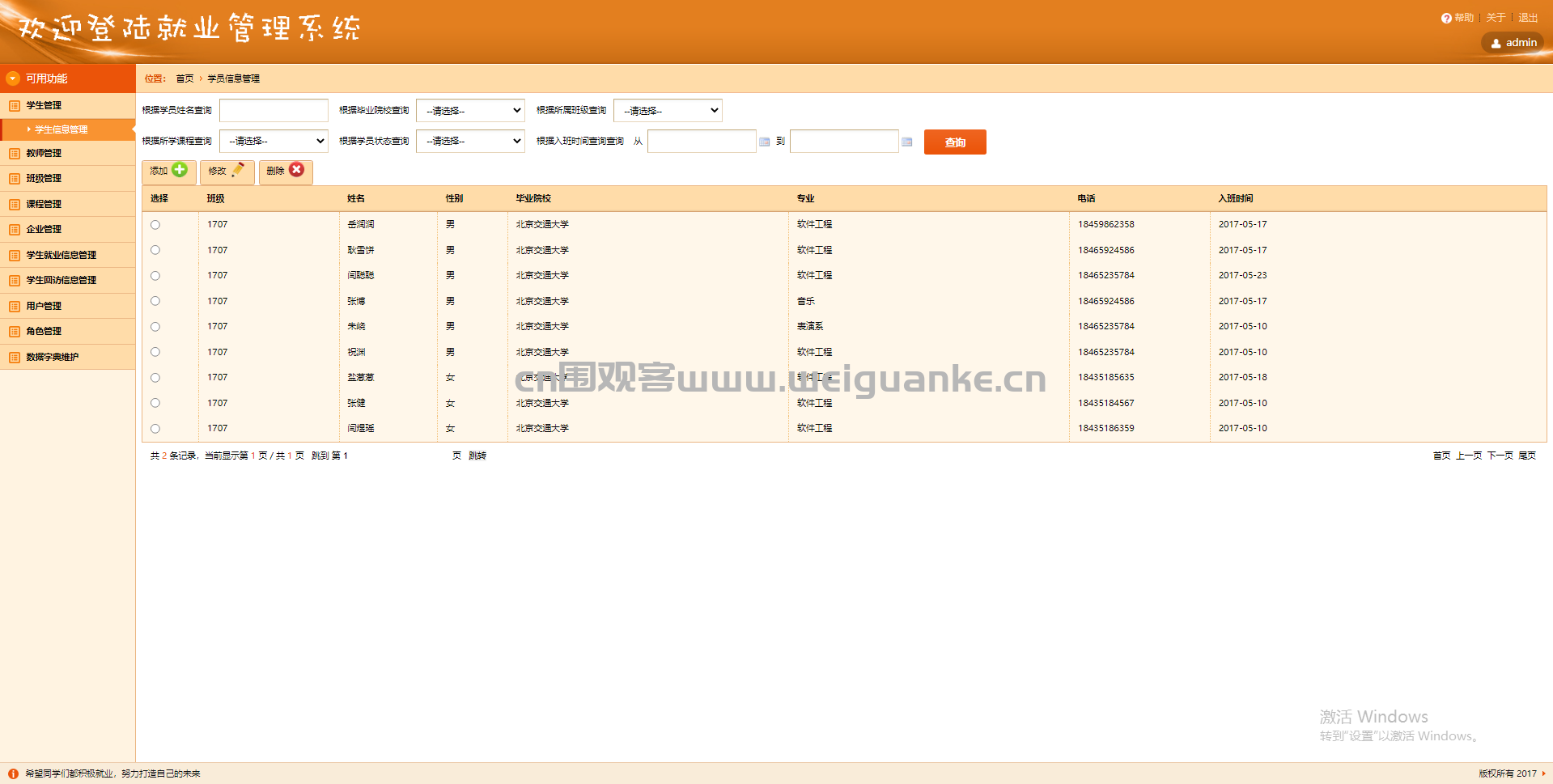Open 班级管理 in the sidebar menu
Viewport: 1553px width, 784px height.
click(44, 179)
